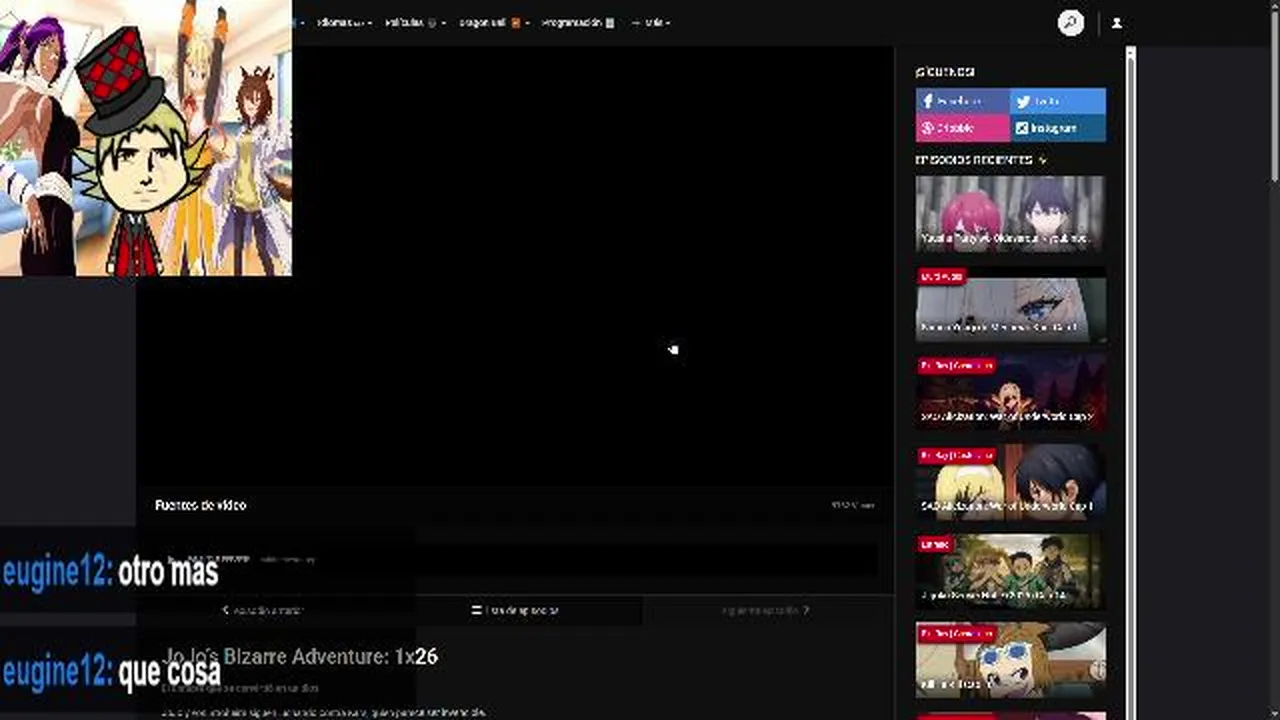Expand the Dragon Ball menu dropdown
1280x720 pixels.
[494, 22]
